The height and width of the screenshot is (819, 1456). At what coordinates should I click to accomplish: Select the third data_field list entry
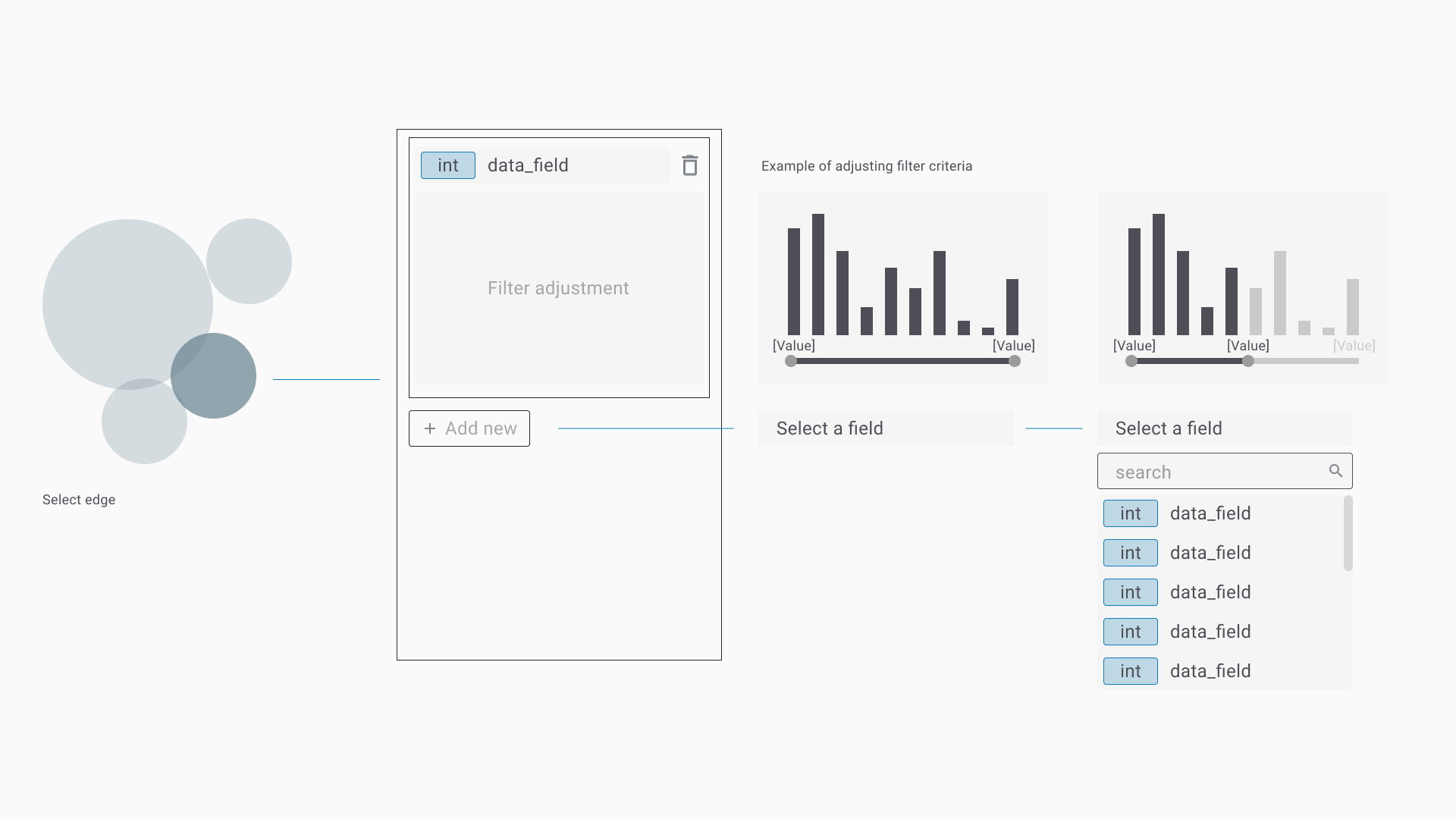click(x=1221, y=592)
